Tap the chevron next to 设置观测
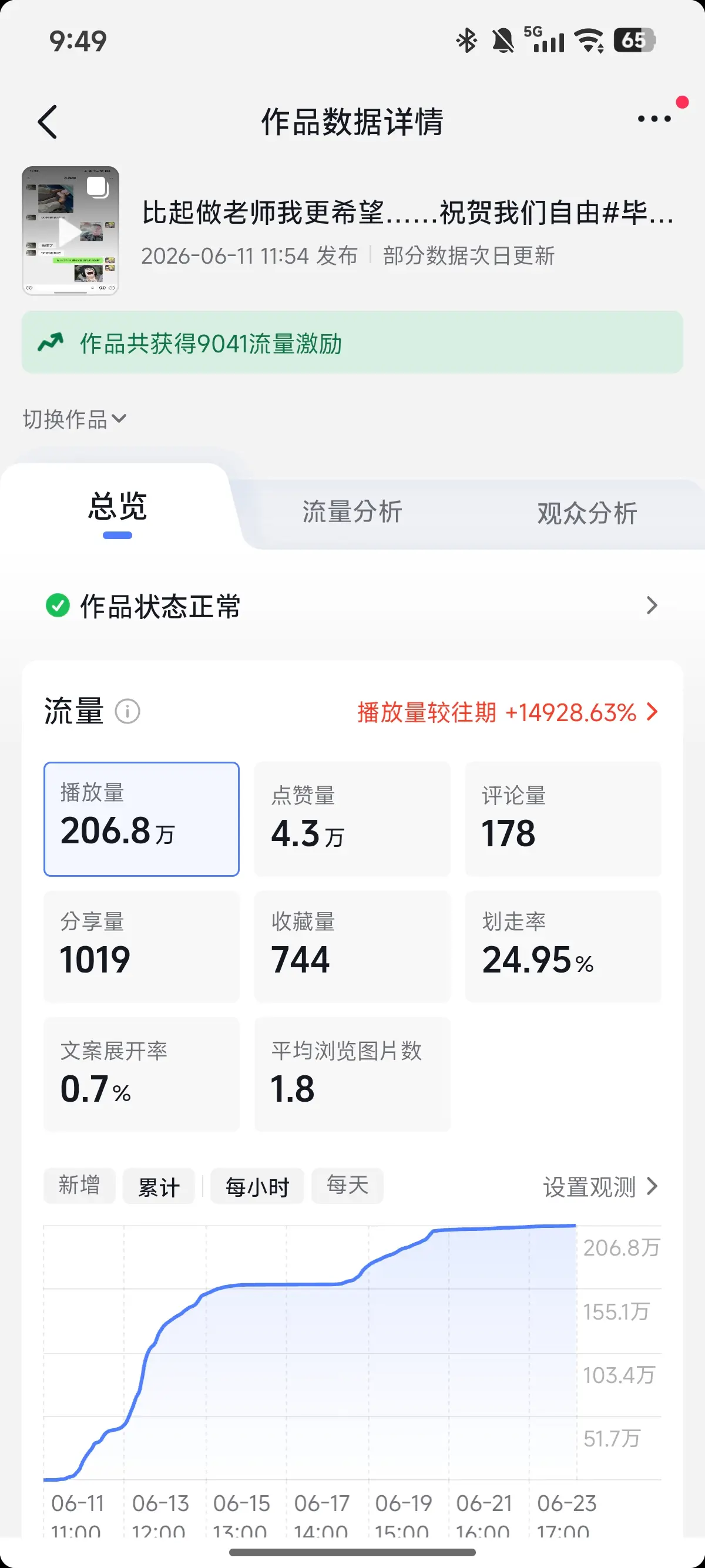 click(x=652, y=1186)
